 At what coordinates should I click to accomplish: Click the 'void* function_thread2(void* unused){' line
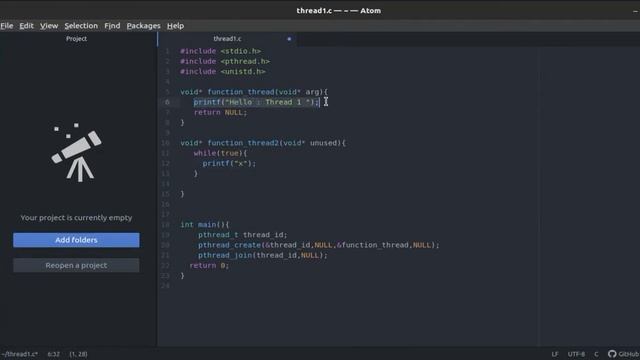click(x=263, y=143)
